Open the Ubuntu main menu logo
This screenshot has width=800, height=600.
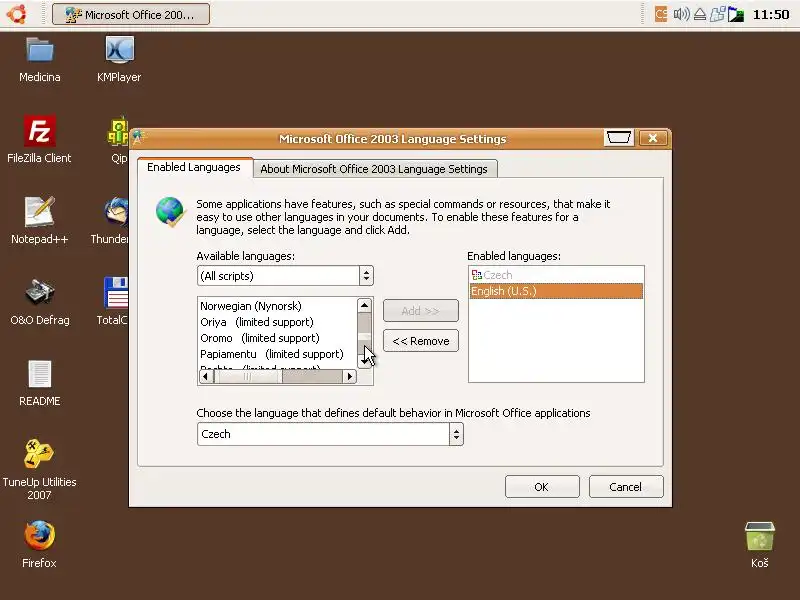16,14
